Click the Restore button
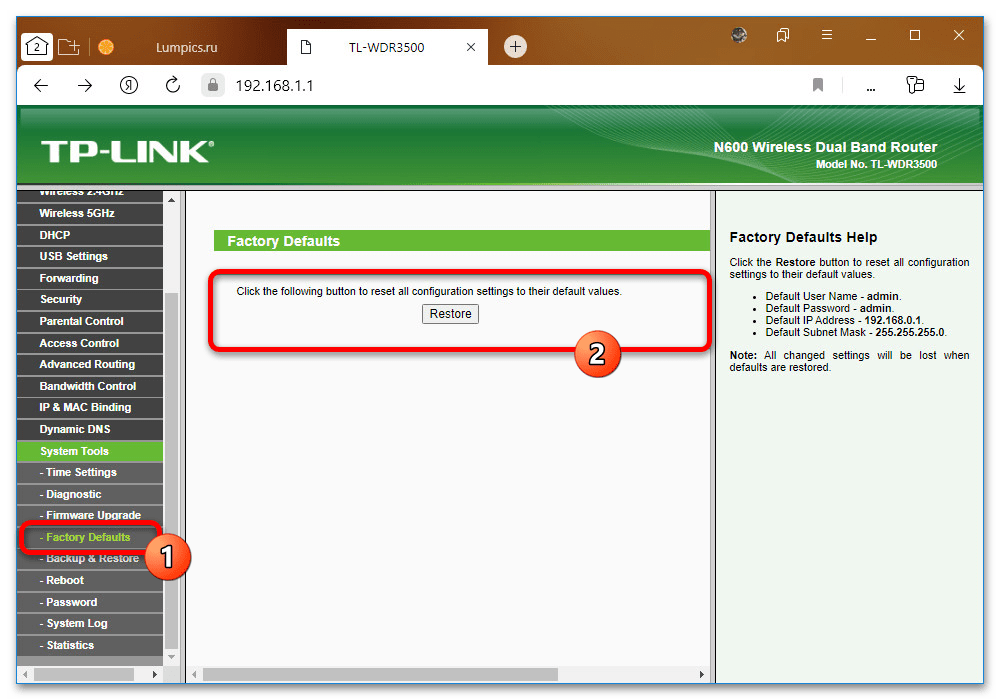This screenshot has width=1000, height=700. click(450, 314)
